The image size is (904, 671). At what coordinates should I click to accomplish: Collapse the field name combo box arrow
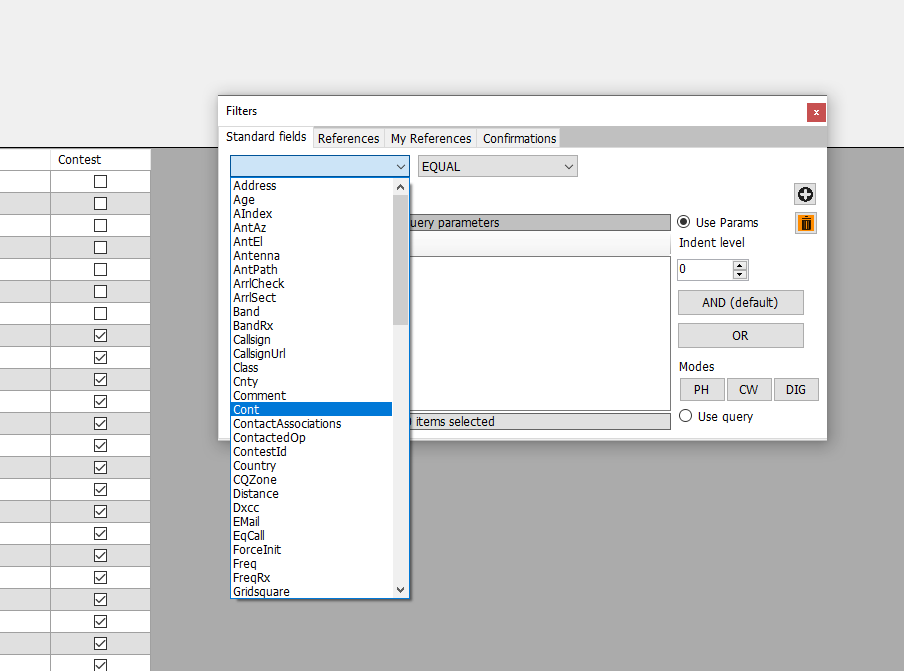[401, 167]
